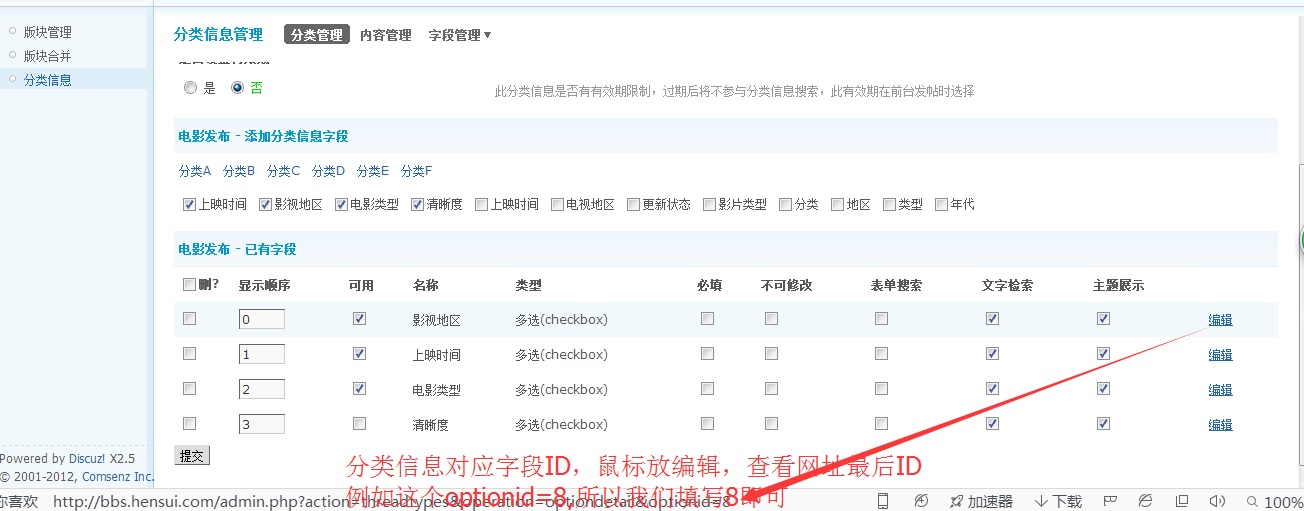Click the 分类C link
The image size is (1304, 511).
pos(284,171)
